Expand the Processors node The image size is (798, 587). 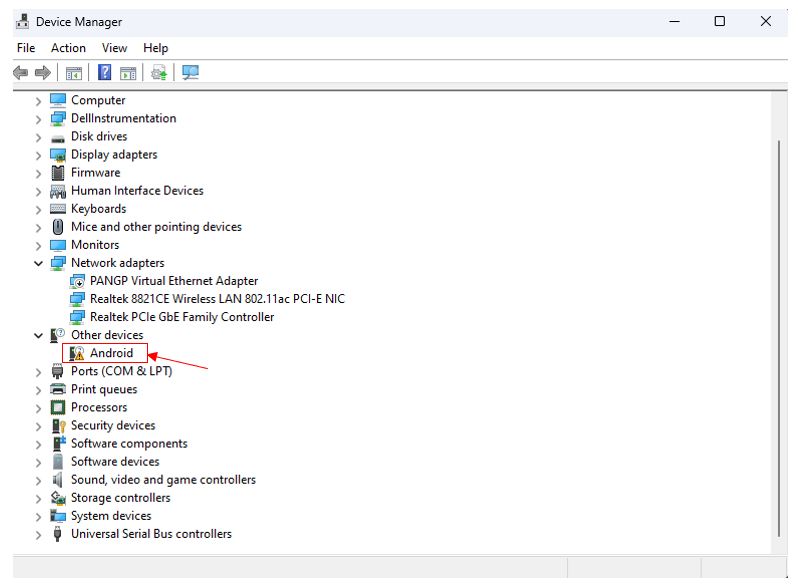click(x=38, y=409)
